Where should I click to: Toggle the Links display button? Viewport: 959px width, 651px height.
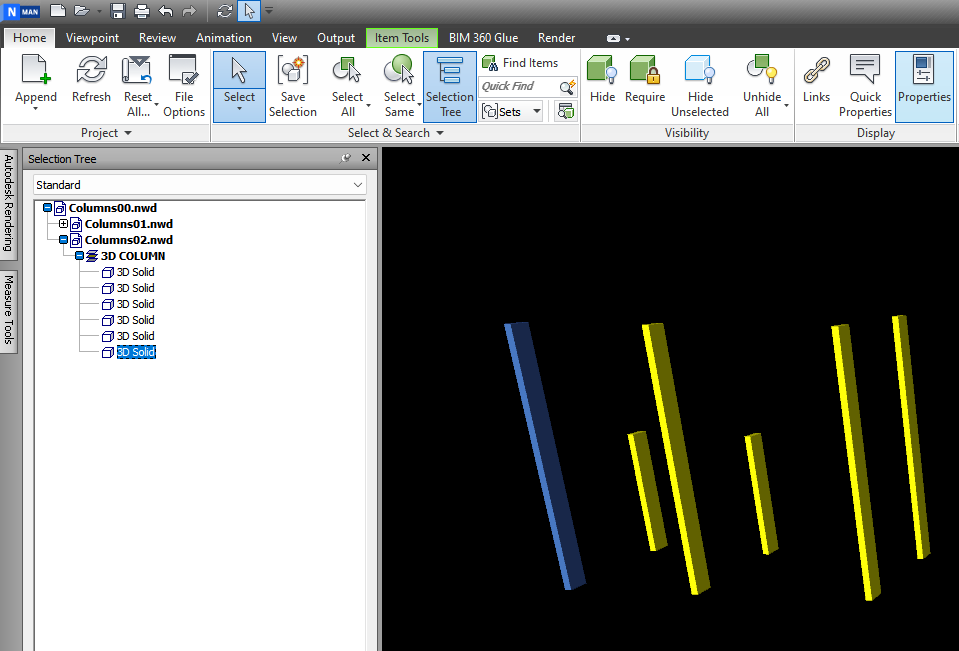tap(816, 80)
